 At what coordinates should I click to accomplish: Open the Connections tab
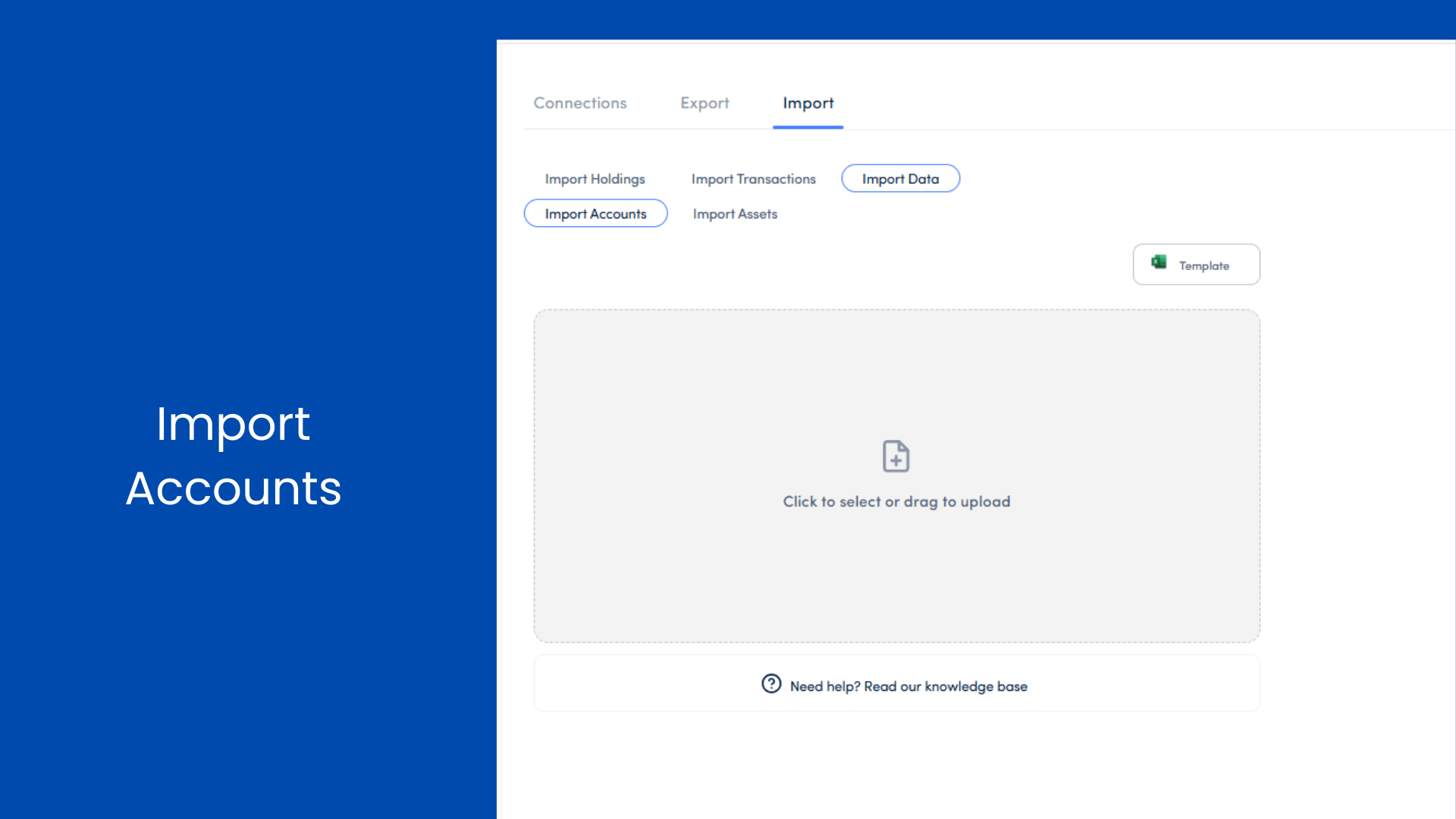[x=580, y=103]
